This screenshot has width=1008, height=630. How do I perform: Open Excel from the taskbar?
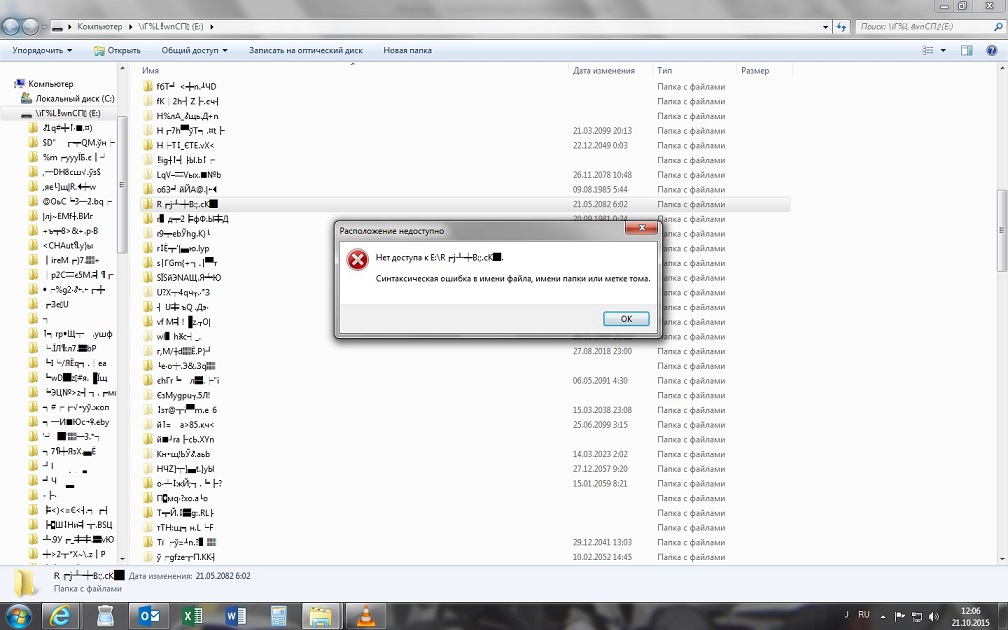(193, 615)
